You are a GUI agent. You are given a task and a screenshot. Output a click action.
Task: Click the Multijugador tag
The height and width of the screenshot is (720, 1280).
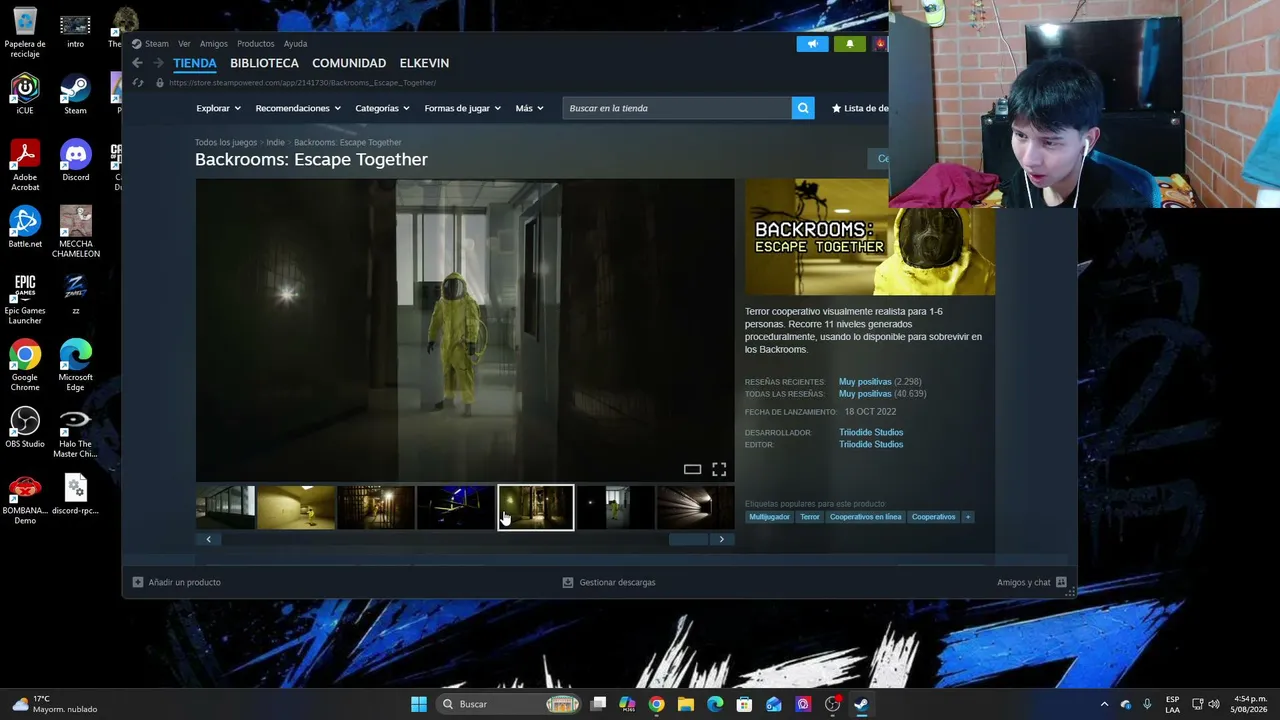769,517
